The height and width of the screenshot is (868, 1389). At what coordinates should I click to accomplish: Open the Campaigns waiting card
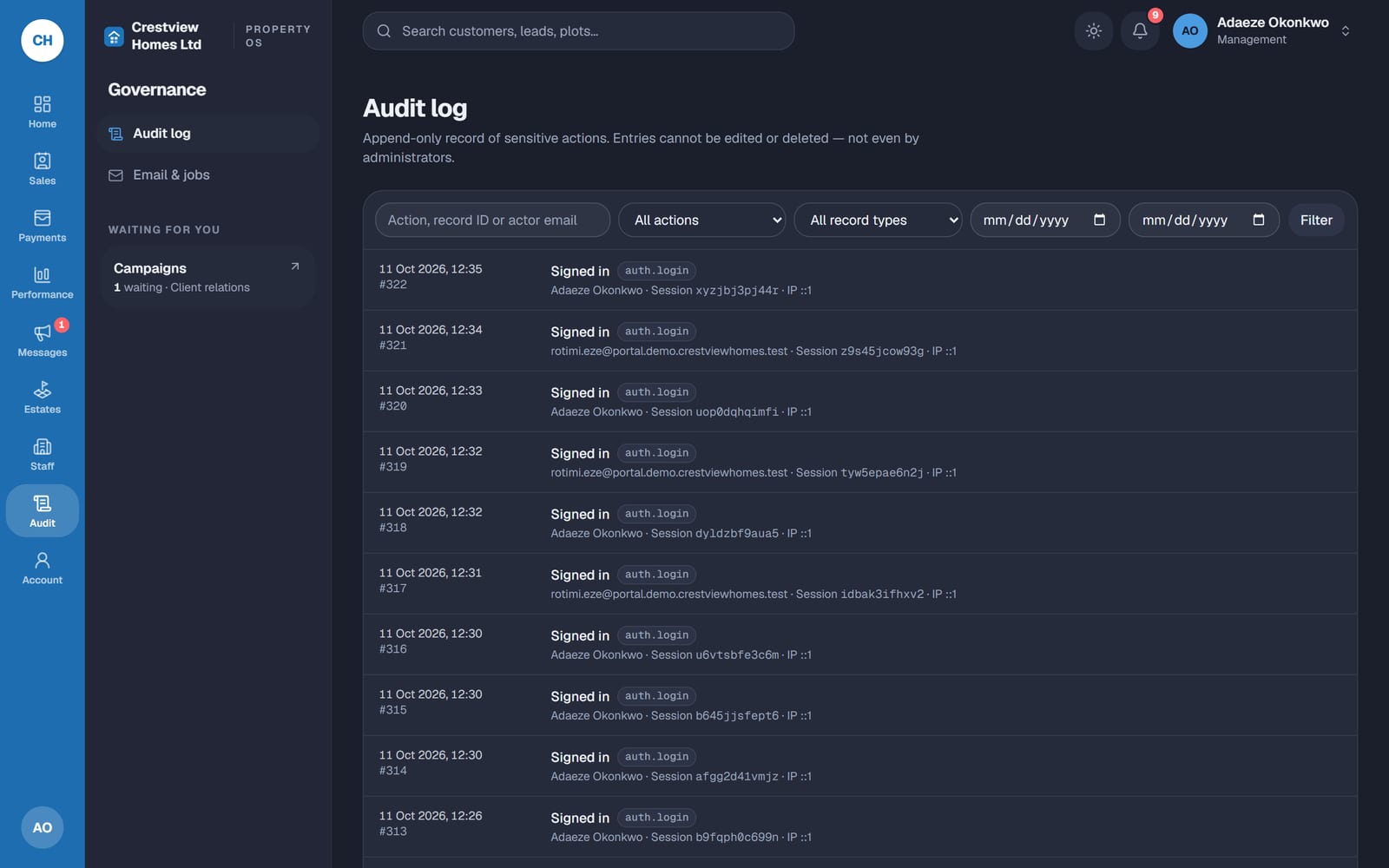click(x=207, y=277)
